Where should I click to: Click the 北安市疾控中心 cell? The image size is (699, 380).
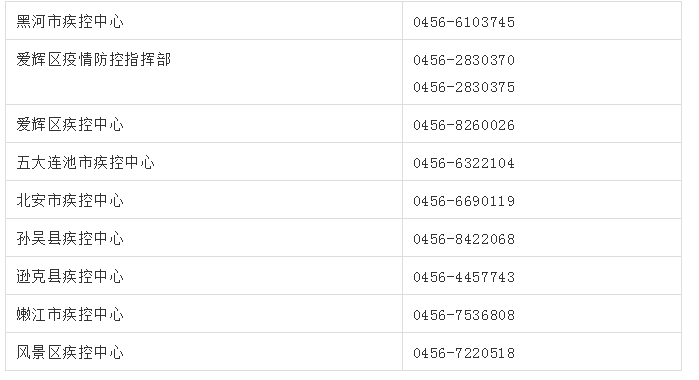(204, 200)
